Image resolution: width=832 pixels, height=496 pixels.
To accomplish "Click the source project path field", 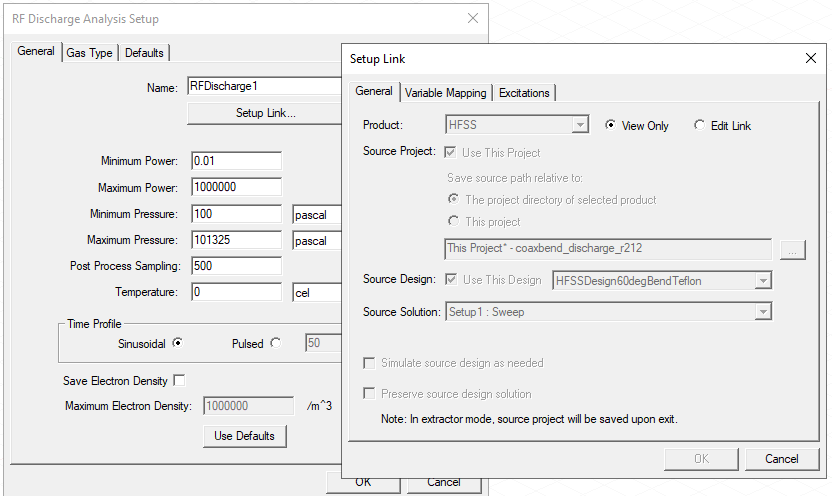I will [x=608, y=248].
